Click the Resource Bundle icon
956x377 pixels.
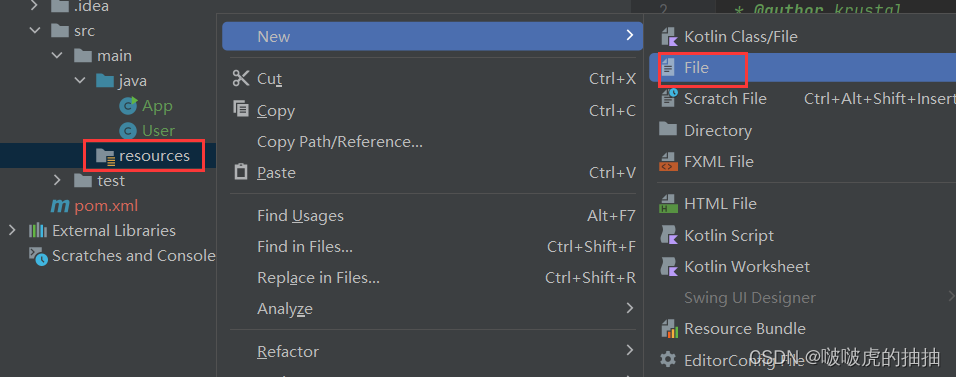(x=669, y=329)
